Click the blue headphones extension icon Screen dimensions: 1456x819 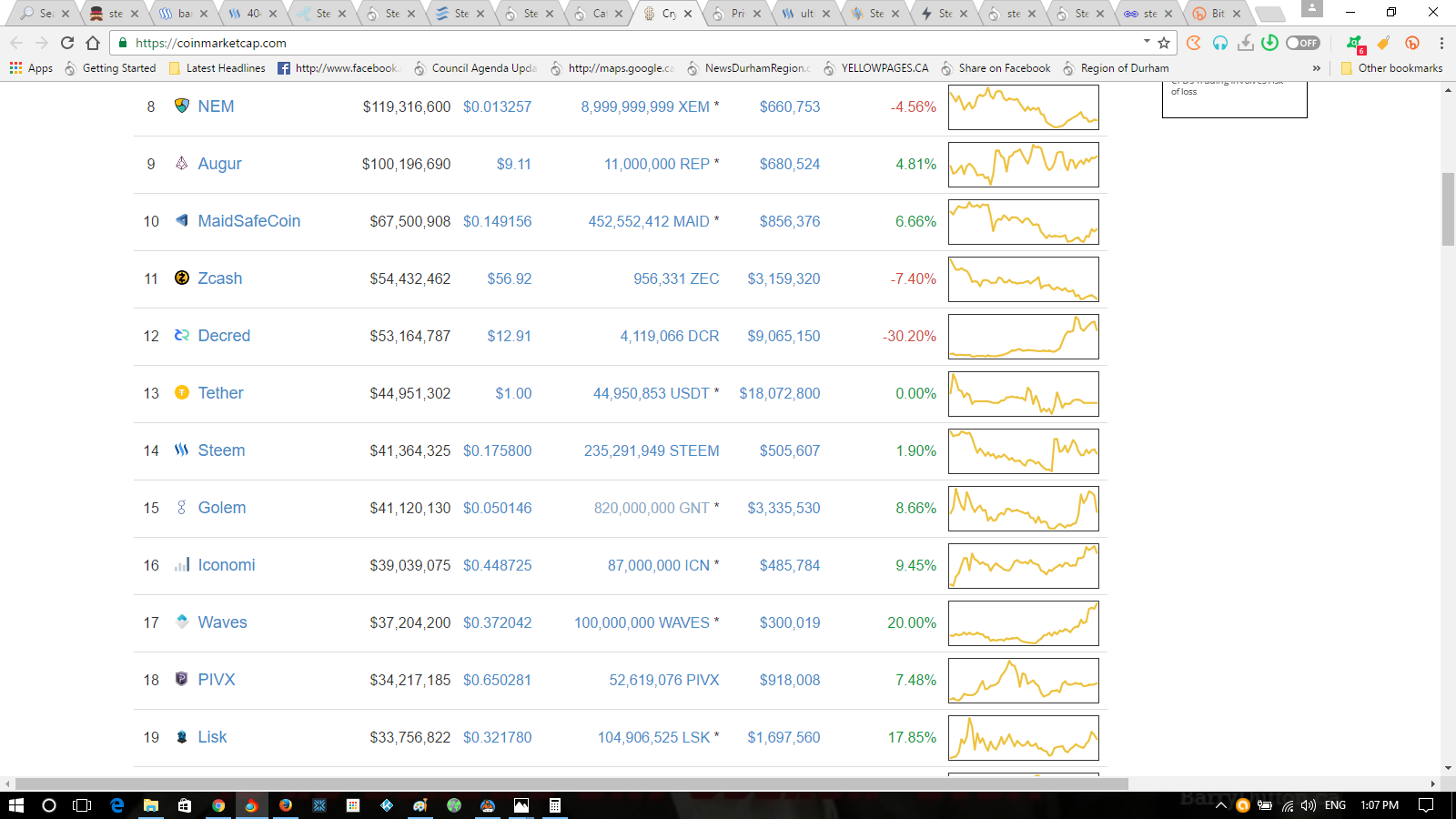[1220, 43]
